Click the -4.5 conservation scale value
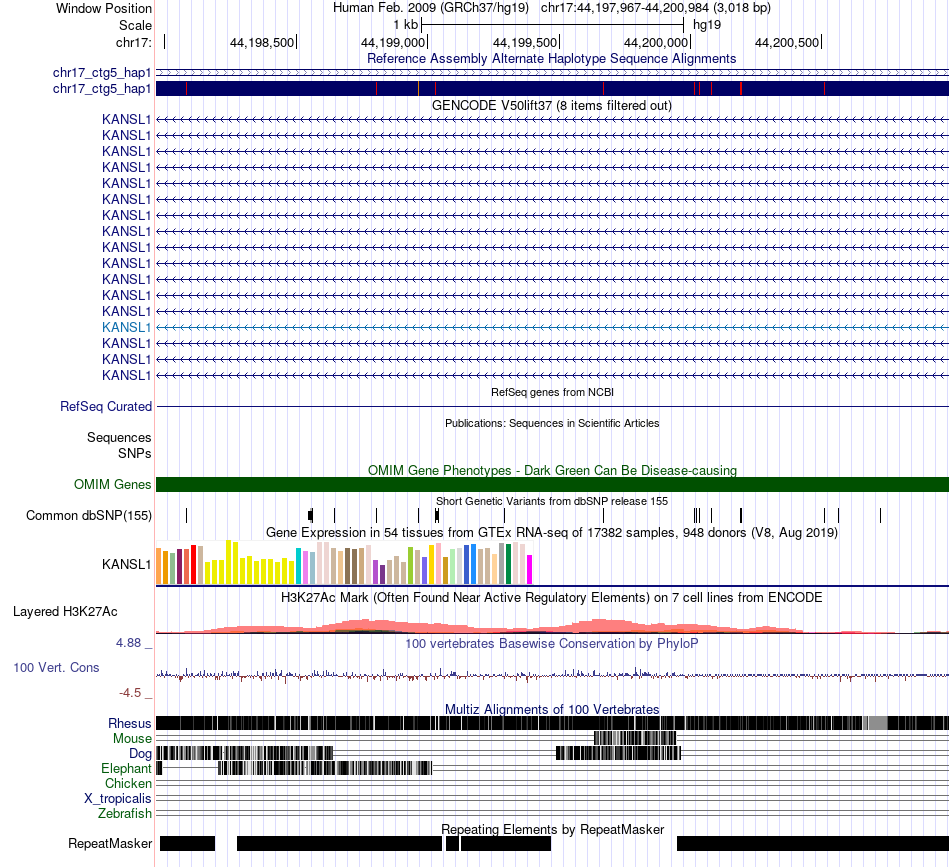This screenshot has height=867, width=950. (130, 693)
